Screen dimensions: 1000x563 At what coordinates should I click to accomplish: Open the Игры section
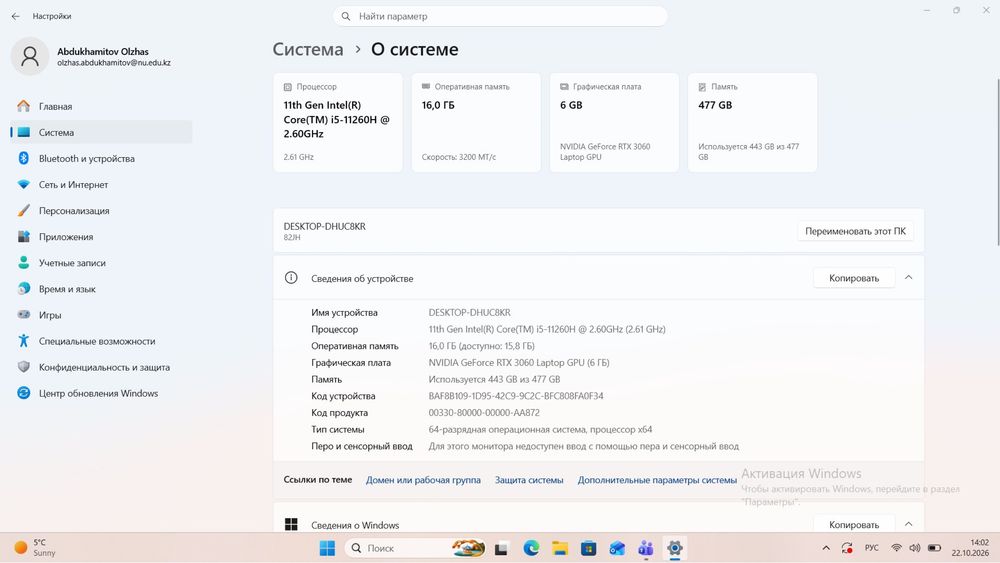(x=101, y=315)
